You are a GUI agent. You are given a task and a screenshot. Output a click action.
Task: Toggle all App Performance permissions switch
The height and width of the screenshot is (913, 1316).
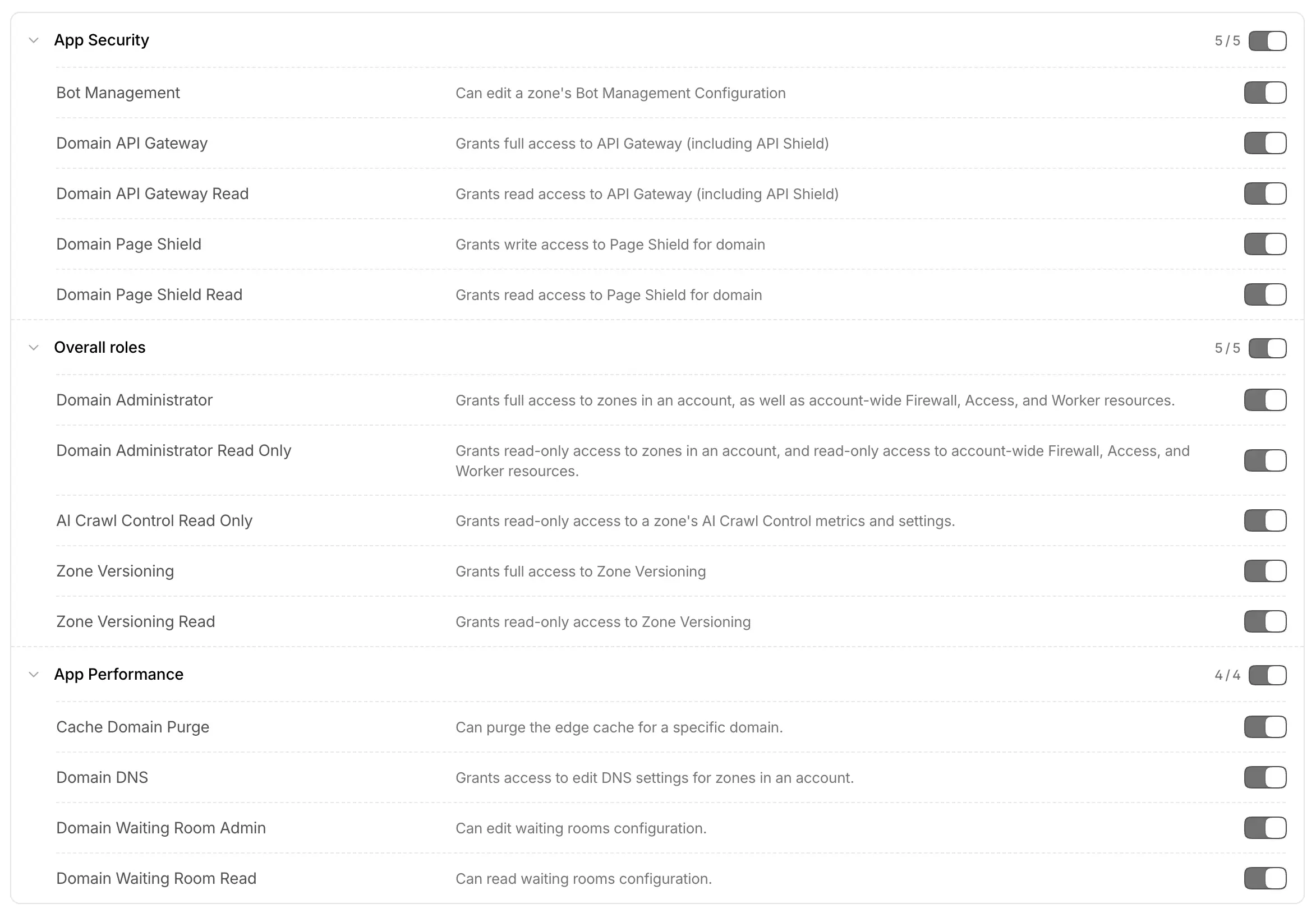point(1267,676)
